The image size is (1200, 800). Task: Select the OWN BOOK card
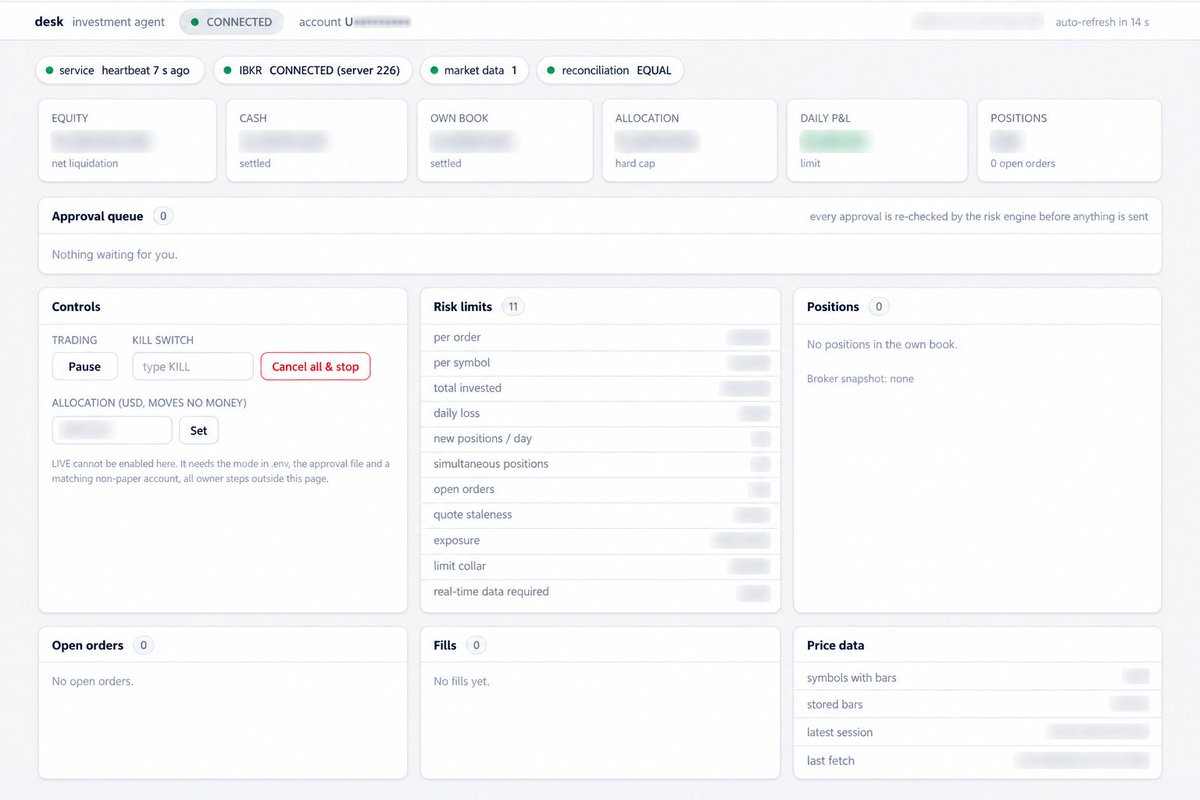point(505,140)
